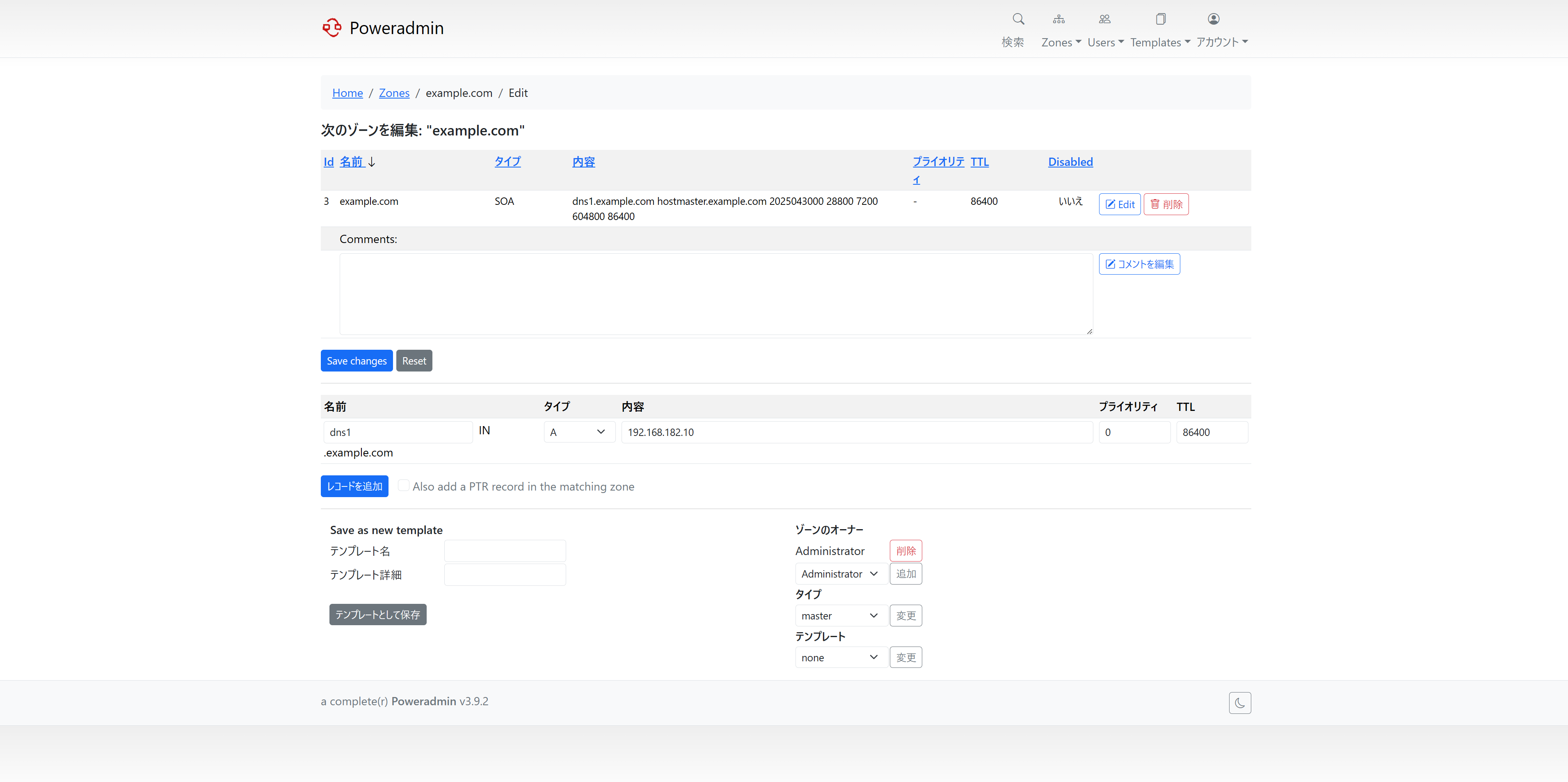Click the Templates copy icon

(1160, 19)
